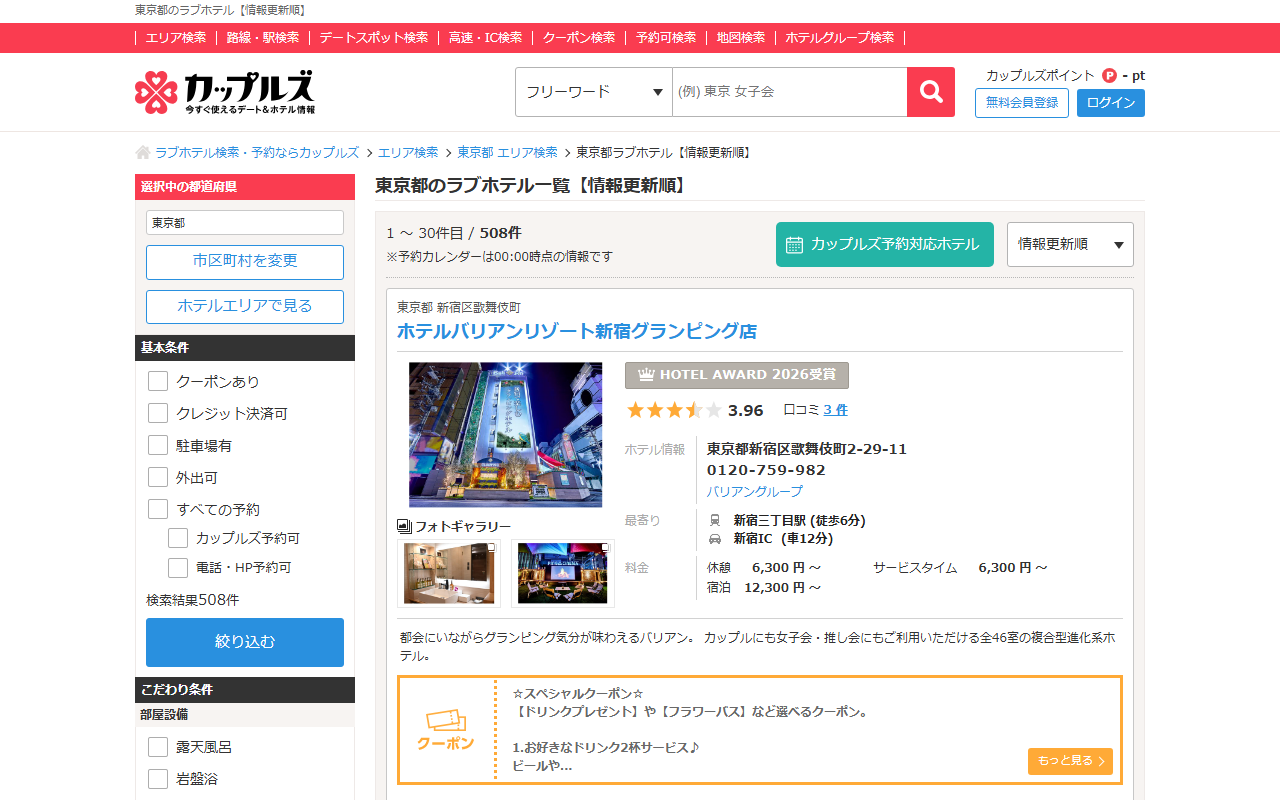Click the star rating icons
1280x800 pixels.
pyautogui.click(x=674, y=410)
